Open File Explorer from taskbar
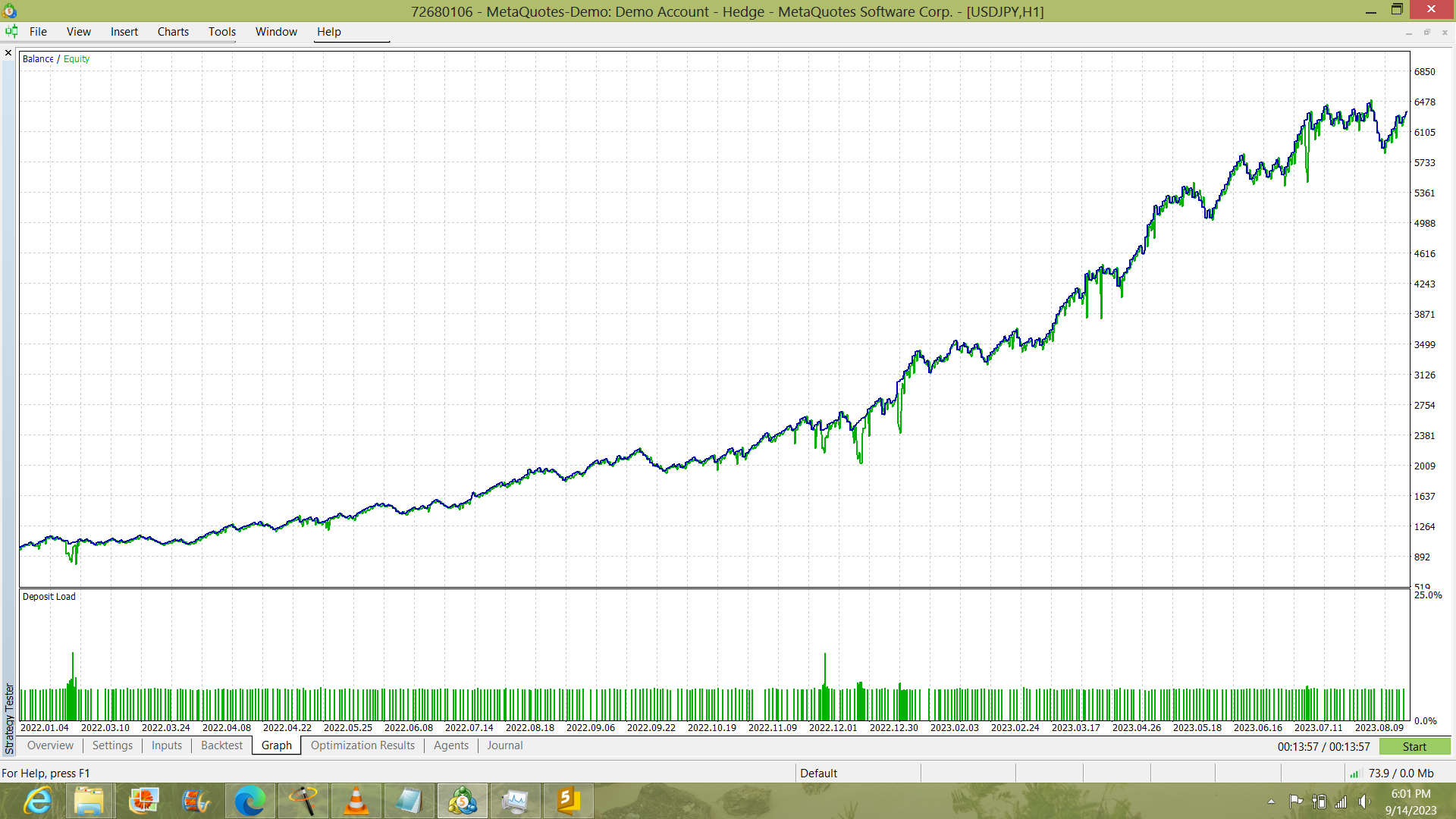Screen dimensions: 1456x819 89,801
